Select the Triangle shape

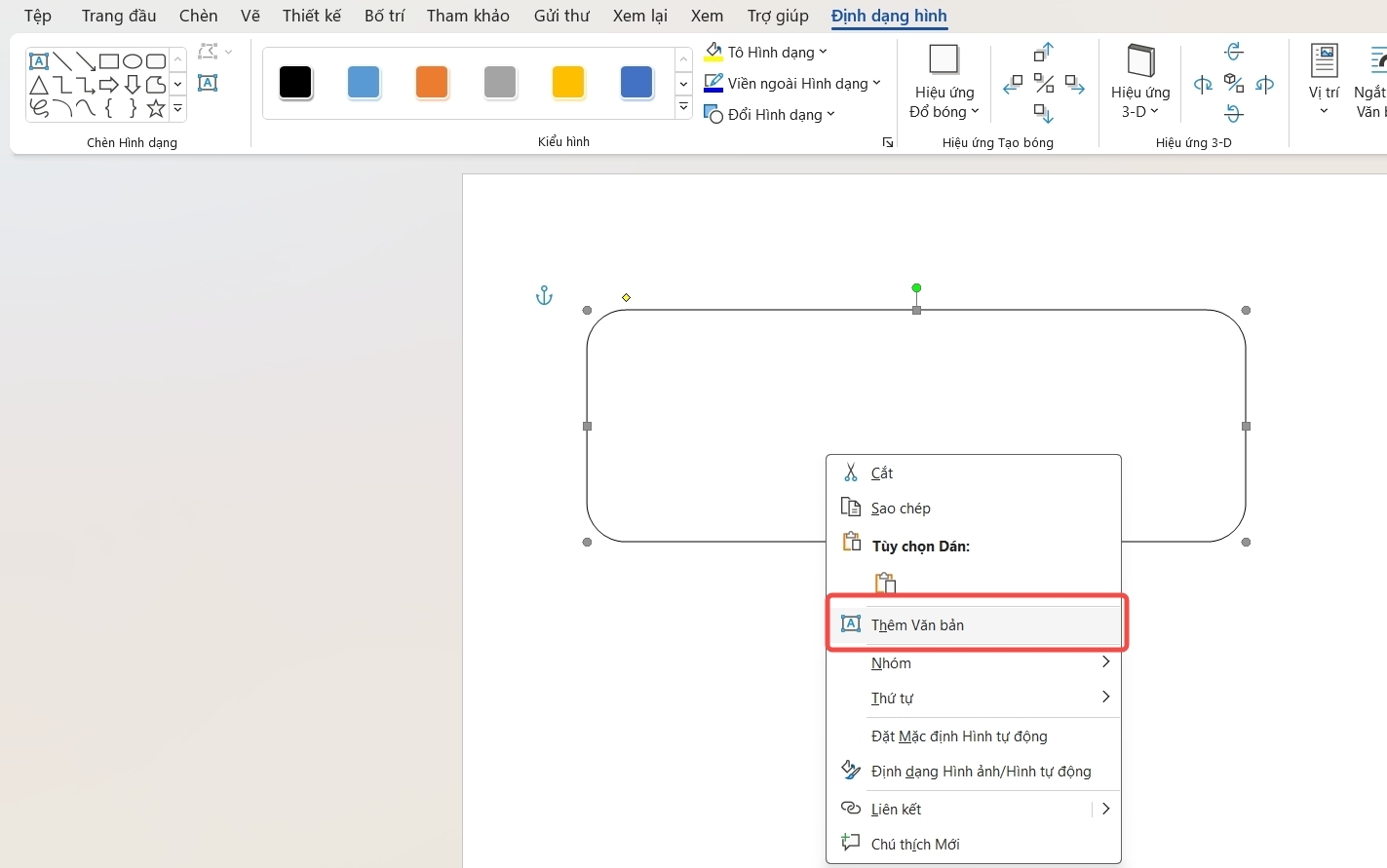click(x=39, y=85)
